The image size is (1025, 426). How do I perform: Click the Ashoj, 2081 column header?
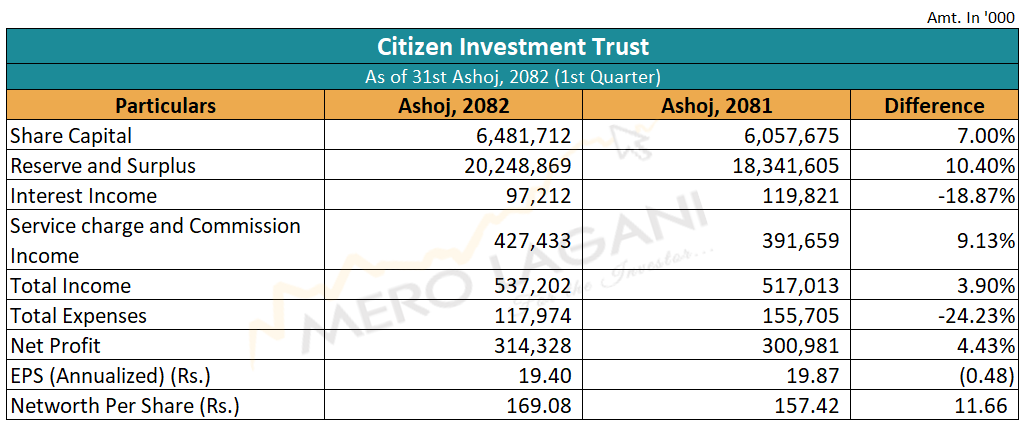[715, 105]
